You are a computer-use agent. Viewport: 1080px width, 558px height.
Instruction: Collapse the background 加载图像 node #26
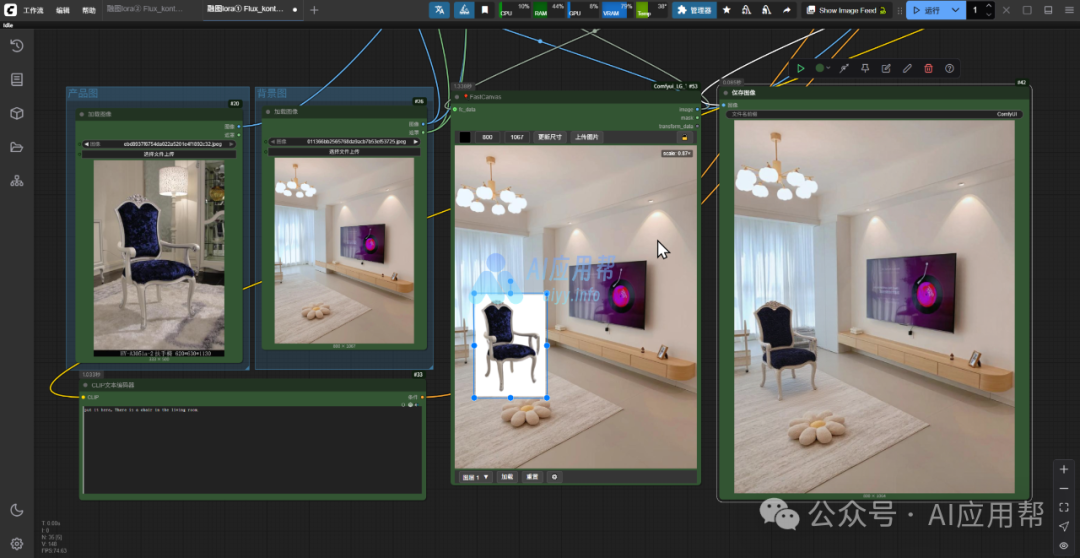269,112
